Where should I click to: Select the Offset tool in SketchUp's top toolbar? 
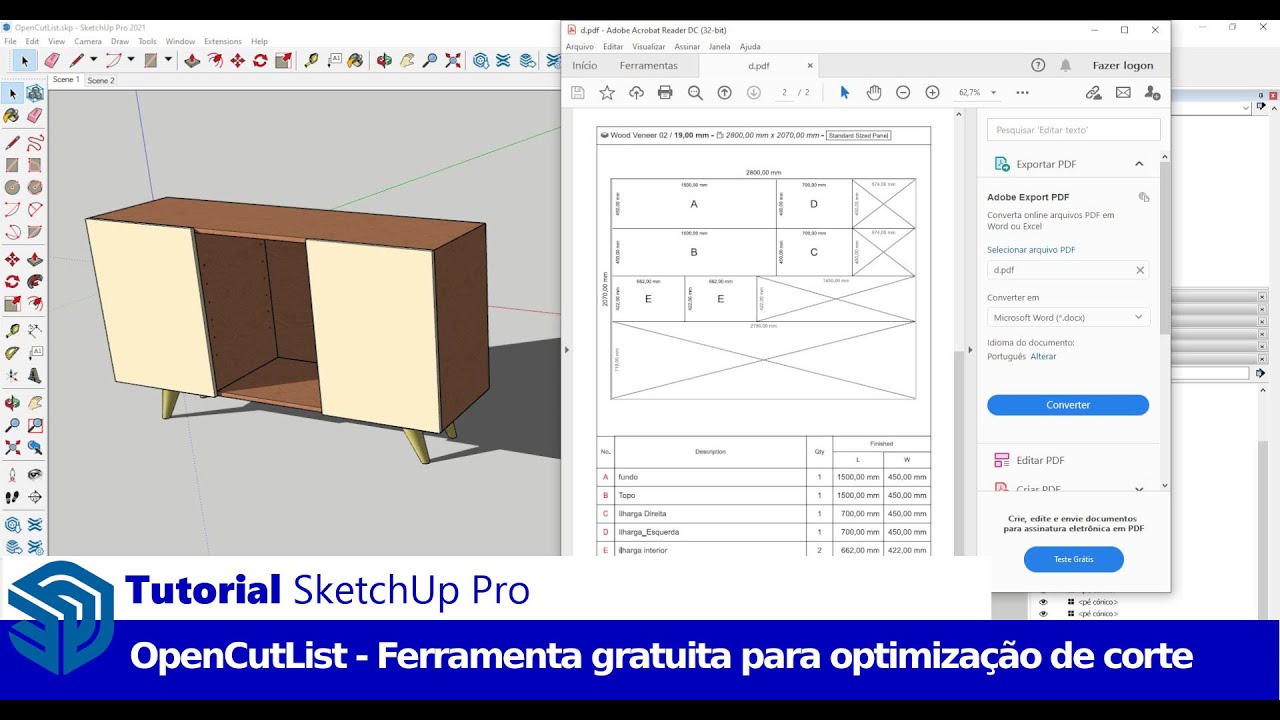pyautogui.click(x=215, y=61)
